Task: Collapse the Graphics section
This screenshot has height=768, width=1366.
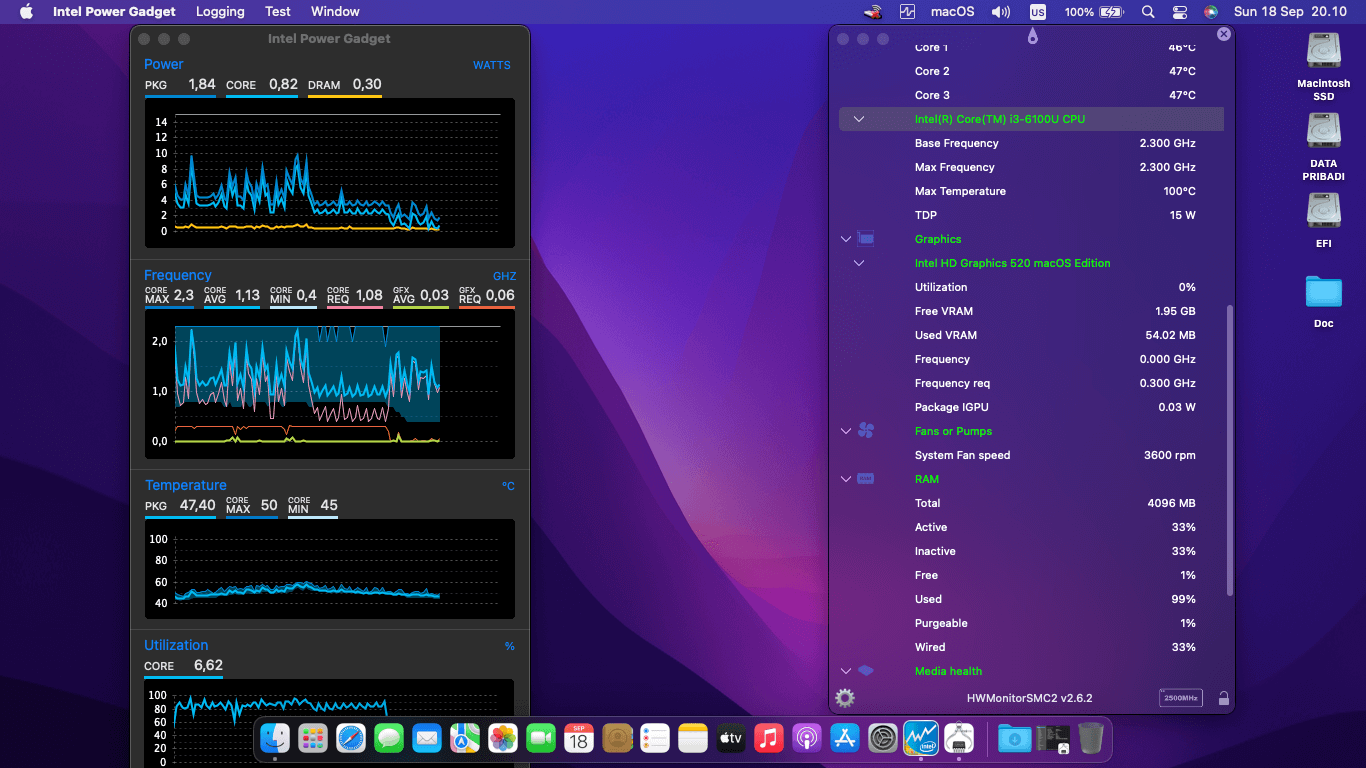Action: pos(846,239)
